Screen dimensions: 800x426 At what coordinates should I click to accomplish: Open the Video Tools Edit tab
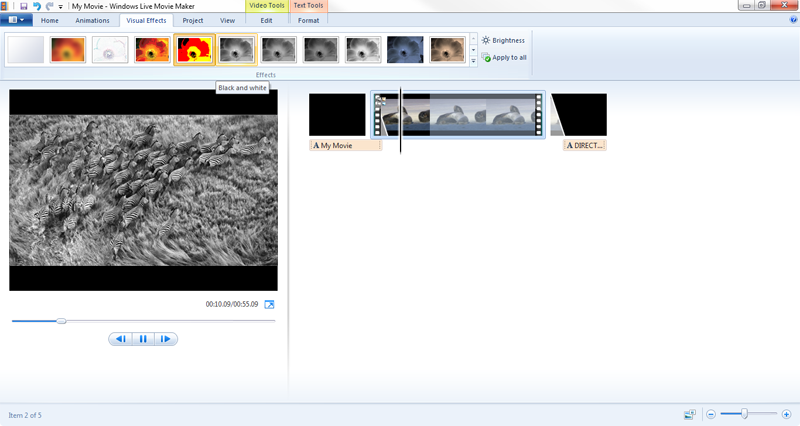[x=266, y=20]
